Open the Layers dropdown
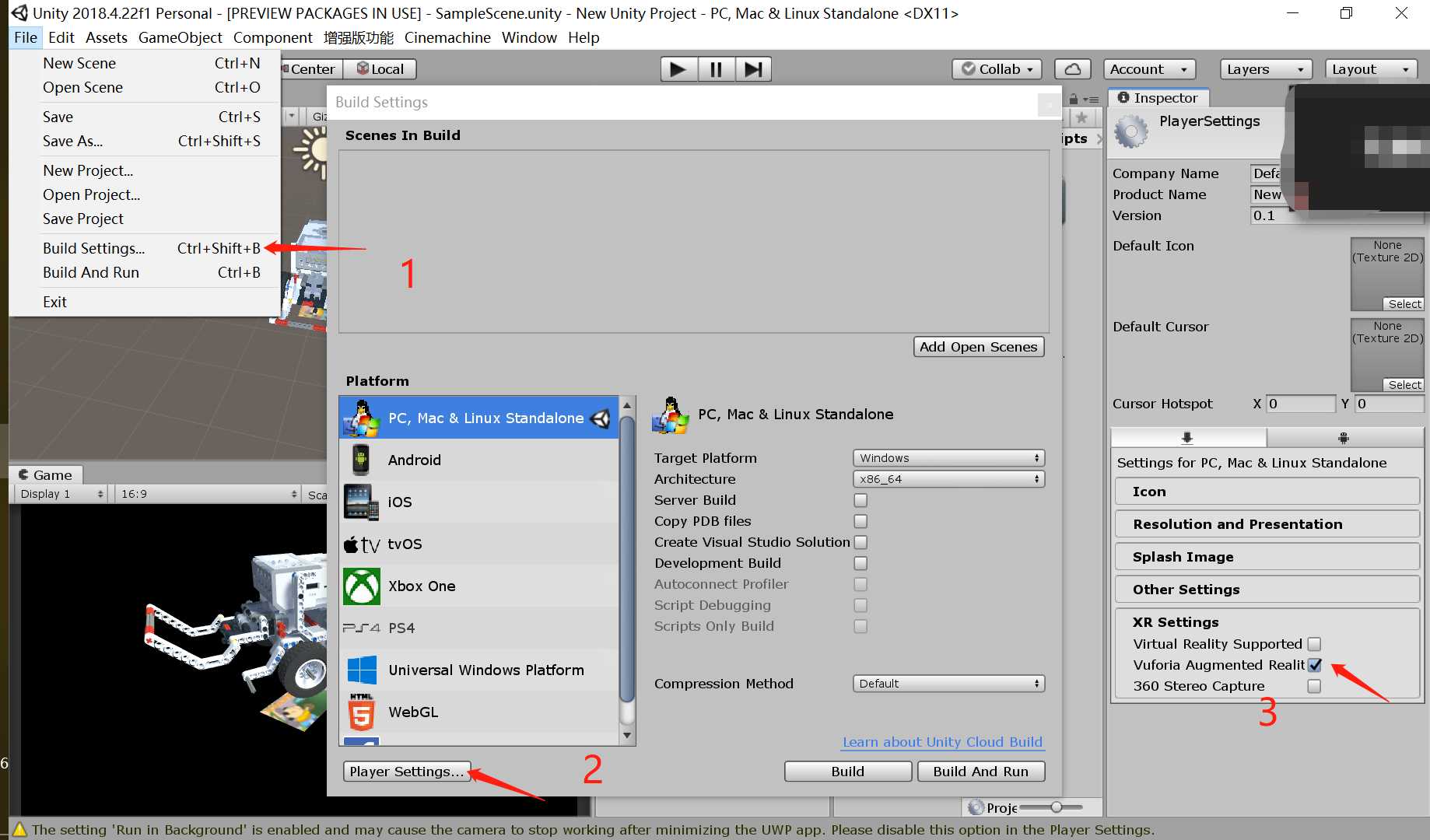Viewport: 1430px width, 840px height. coord(1266,69)
